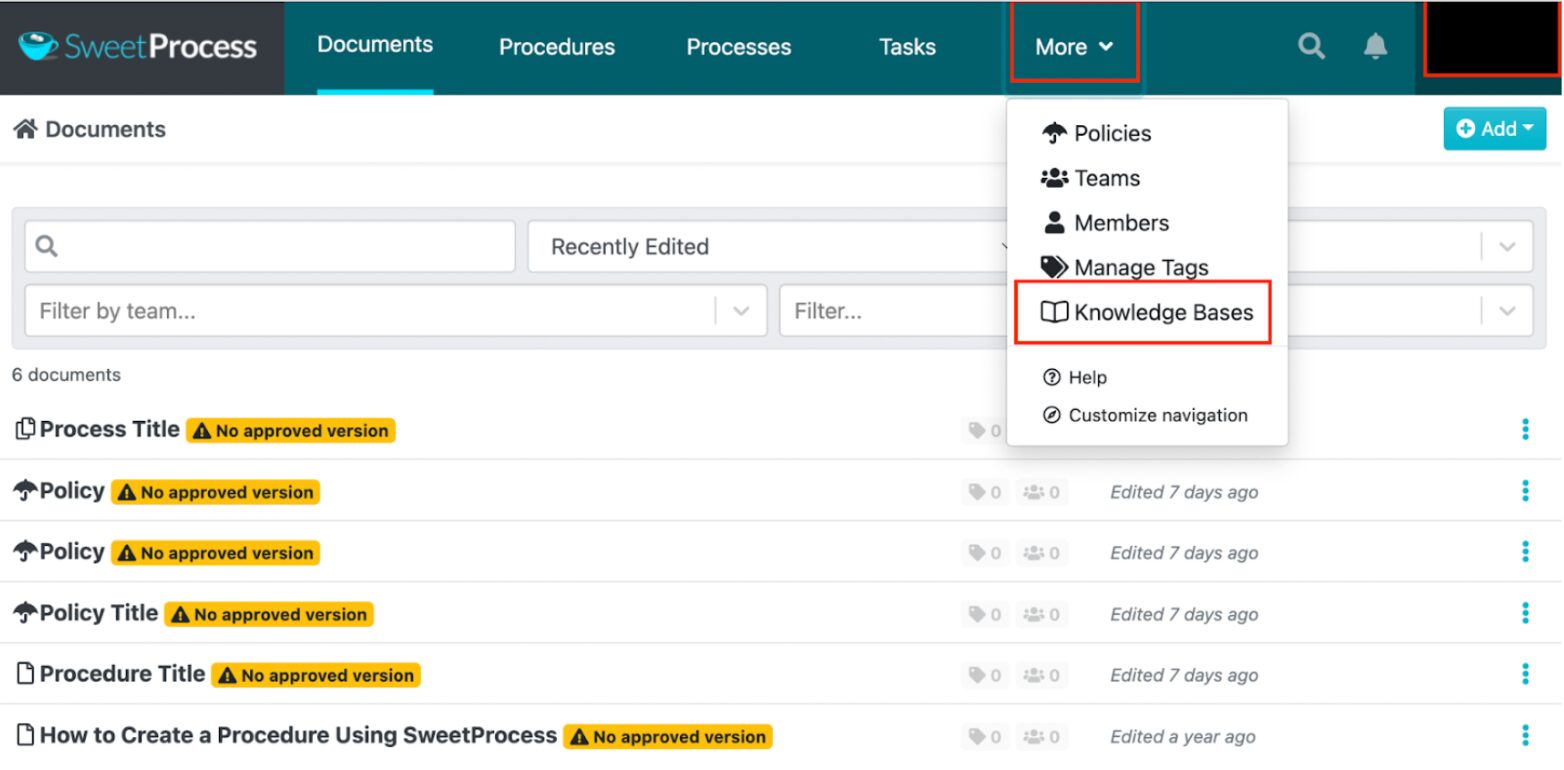Click page icon of Procedure Title document
1564x770 pixels.
click(x=26, y=674)
